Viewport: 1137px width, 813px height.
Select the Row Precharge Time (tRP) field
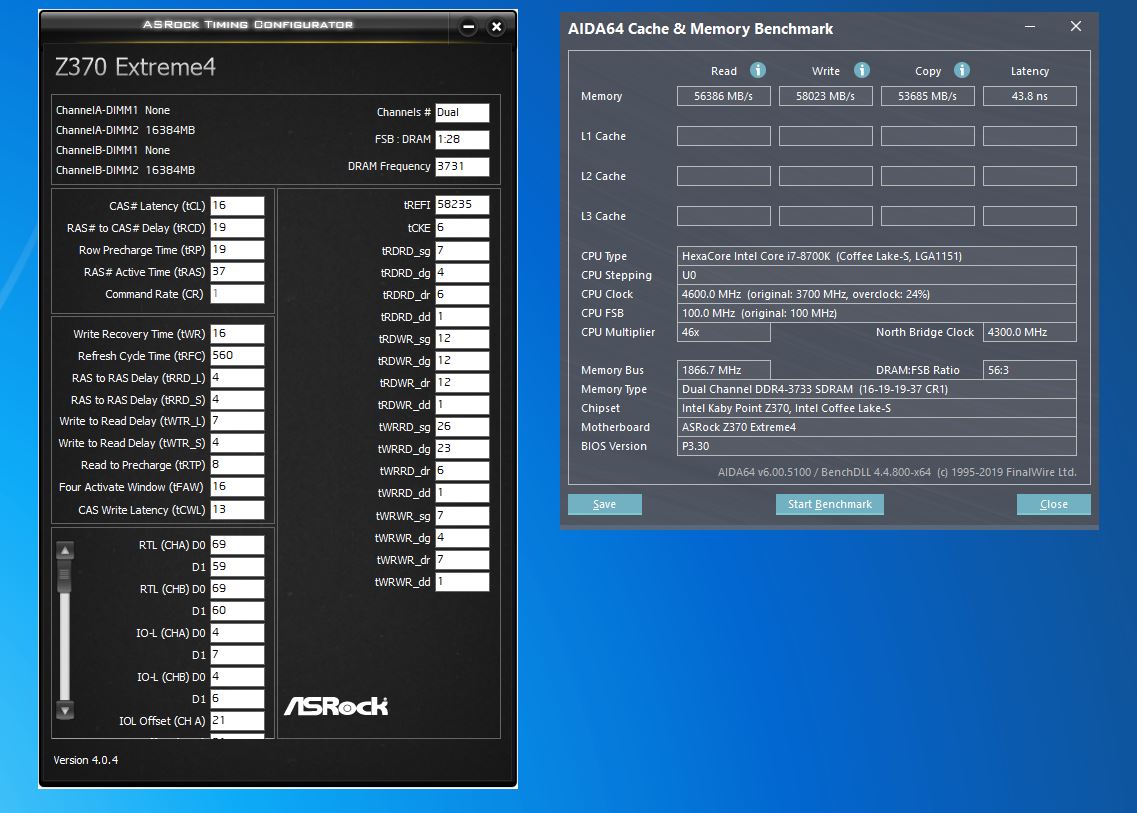[x=237, y=249]
